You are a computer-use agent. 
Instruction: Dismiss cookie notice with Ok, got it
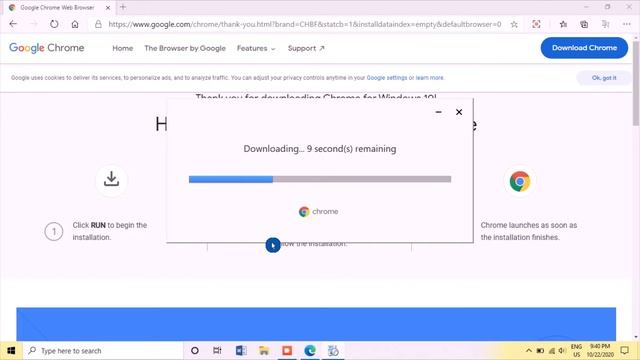[604, 78]
